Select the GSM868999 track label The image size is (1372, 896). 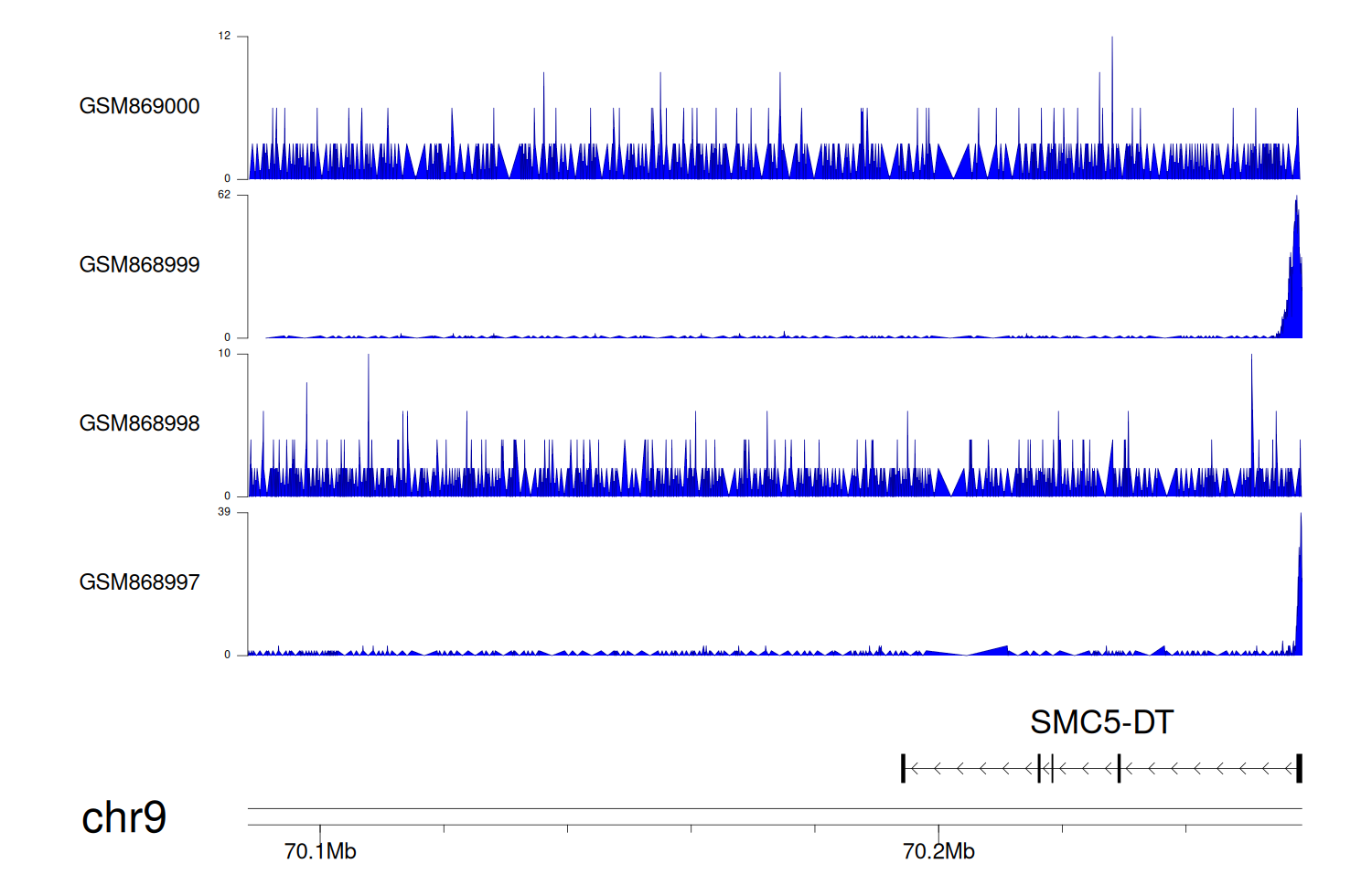point(139,265)
